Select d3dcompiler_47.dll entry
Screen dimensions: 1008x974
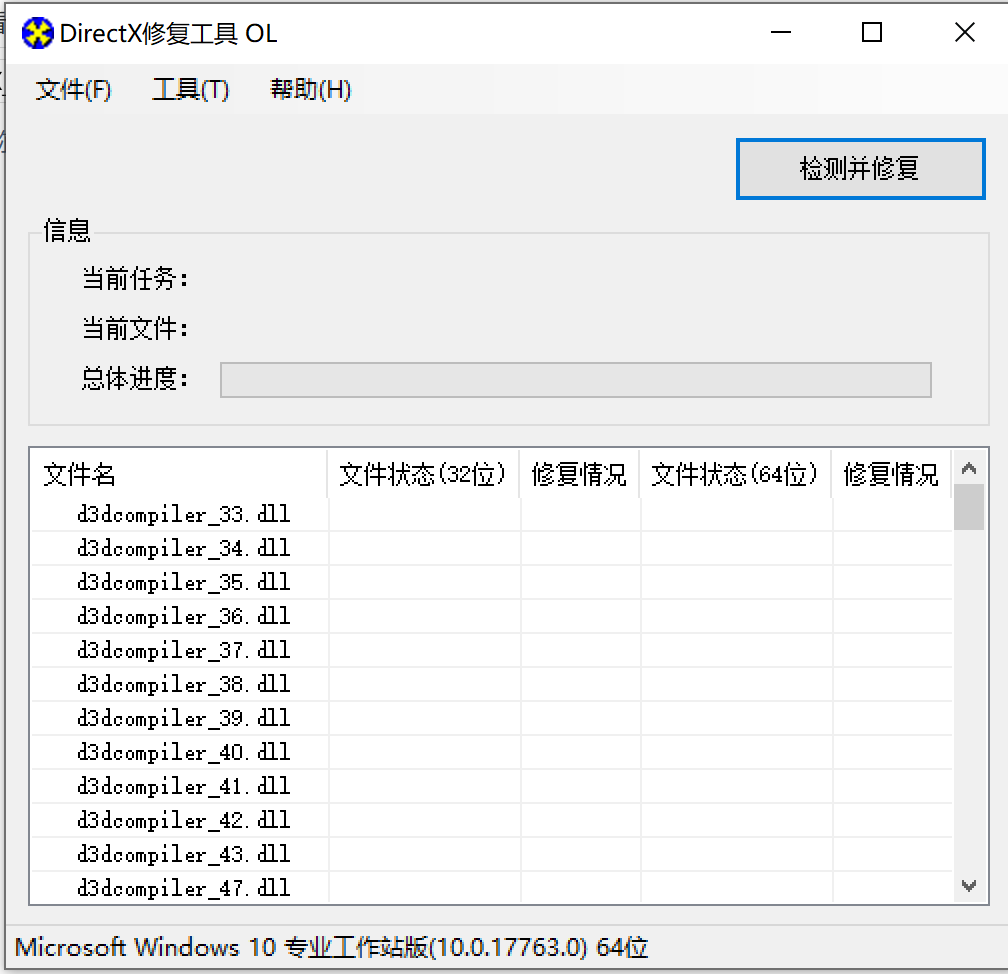tap(183, 888)
